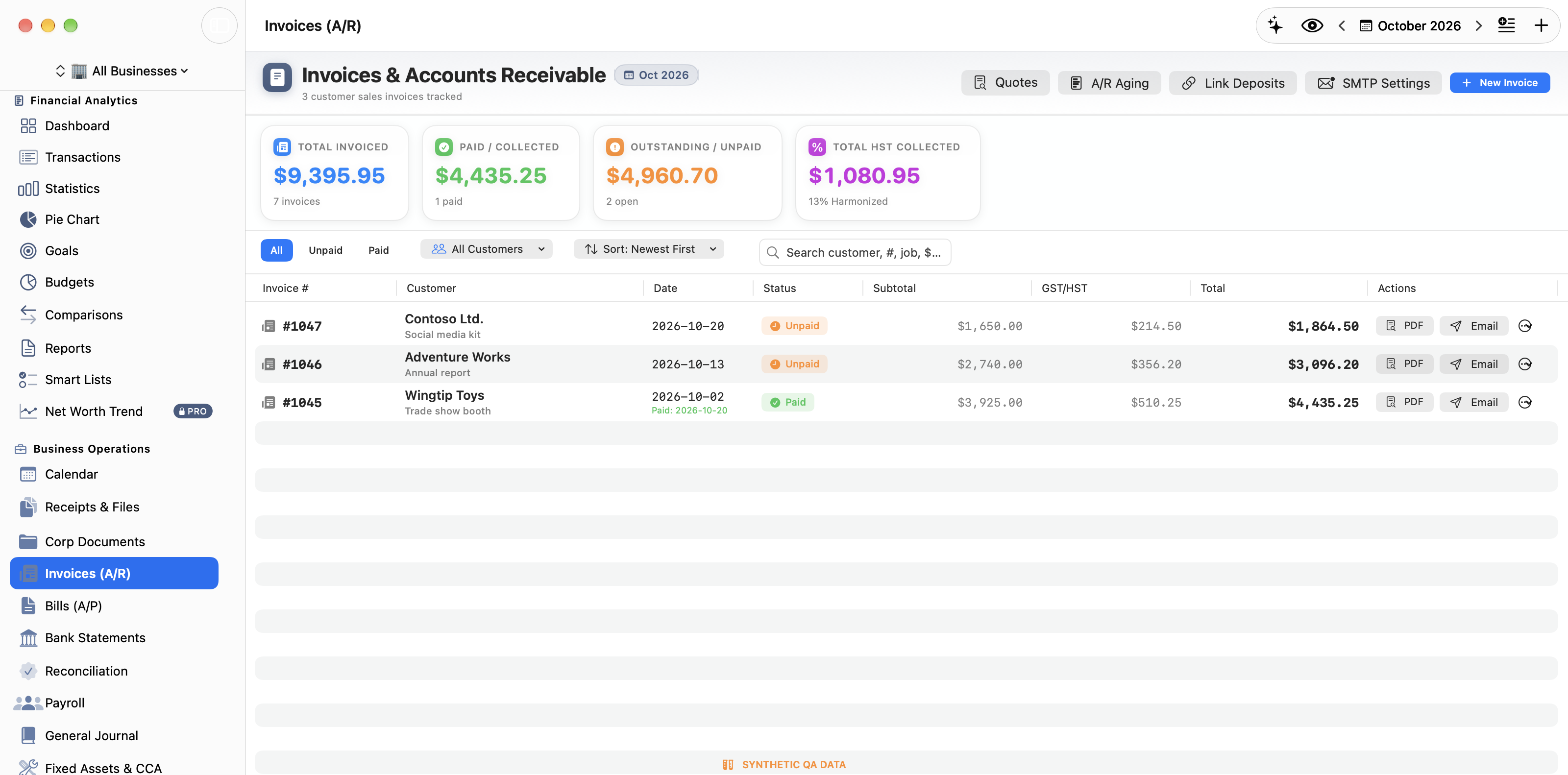Filter by Unpaid invoices

click(x=326, y=250)
